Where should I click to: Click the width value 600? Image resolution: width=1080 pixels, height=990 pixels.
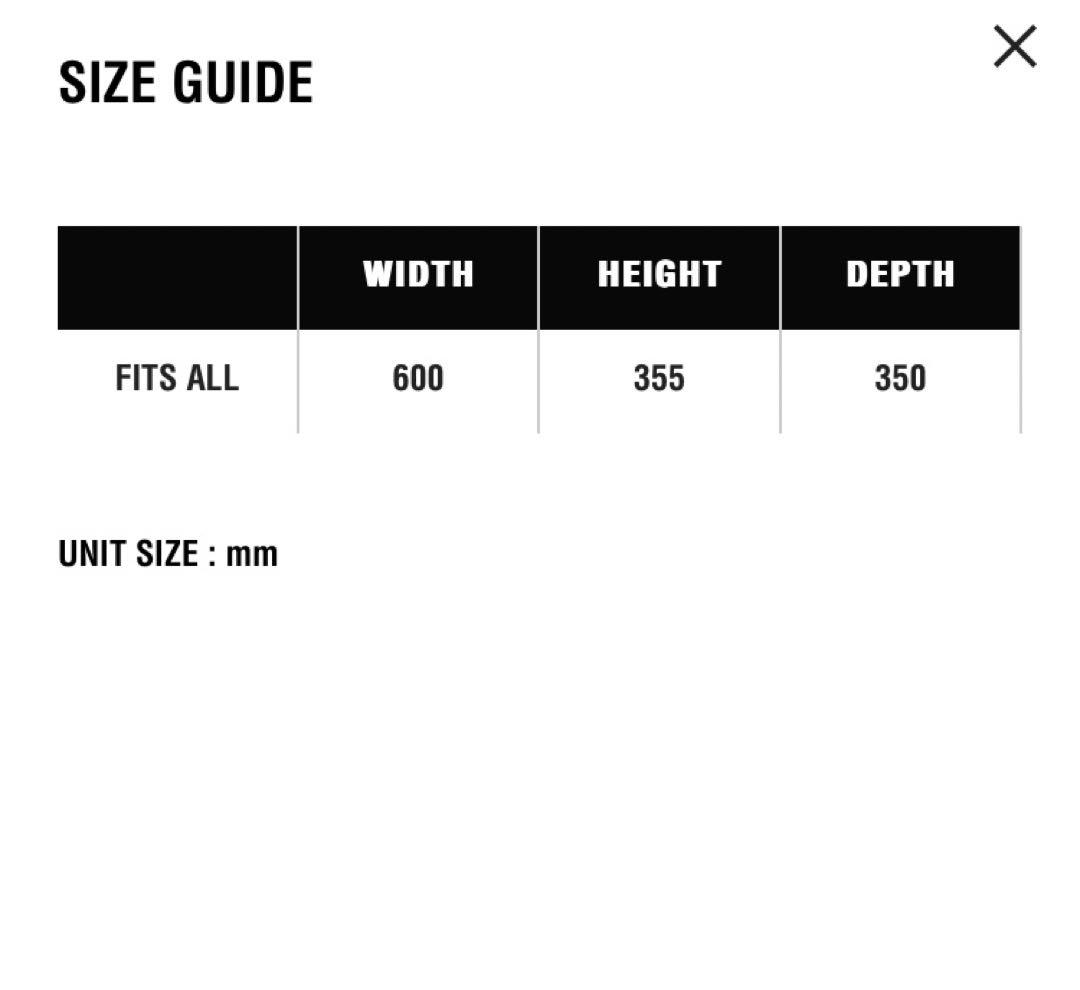(418, 379)
